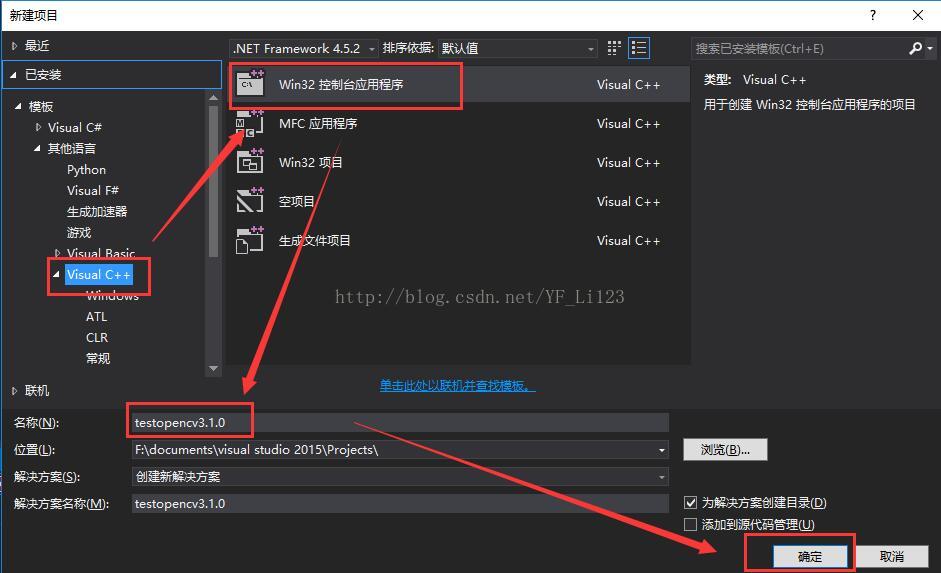
Task: Click the Win32 项目 template name
Action: [311, 163]
